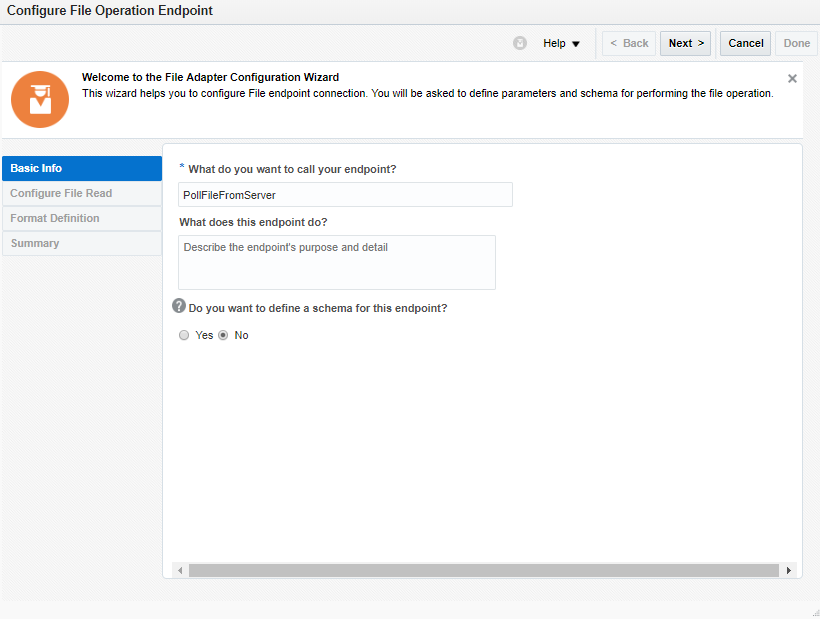820x619 pixels.
Task: Open the Help dropdown menu
Action: pos(561,44)
